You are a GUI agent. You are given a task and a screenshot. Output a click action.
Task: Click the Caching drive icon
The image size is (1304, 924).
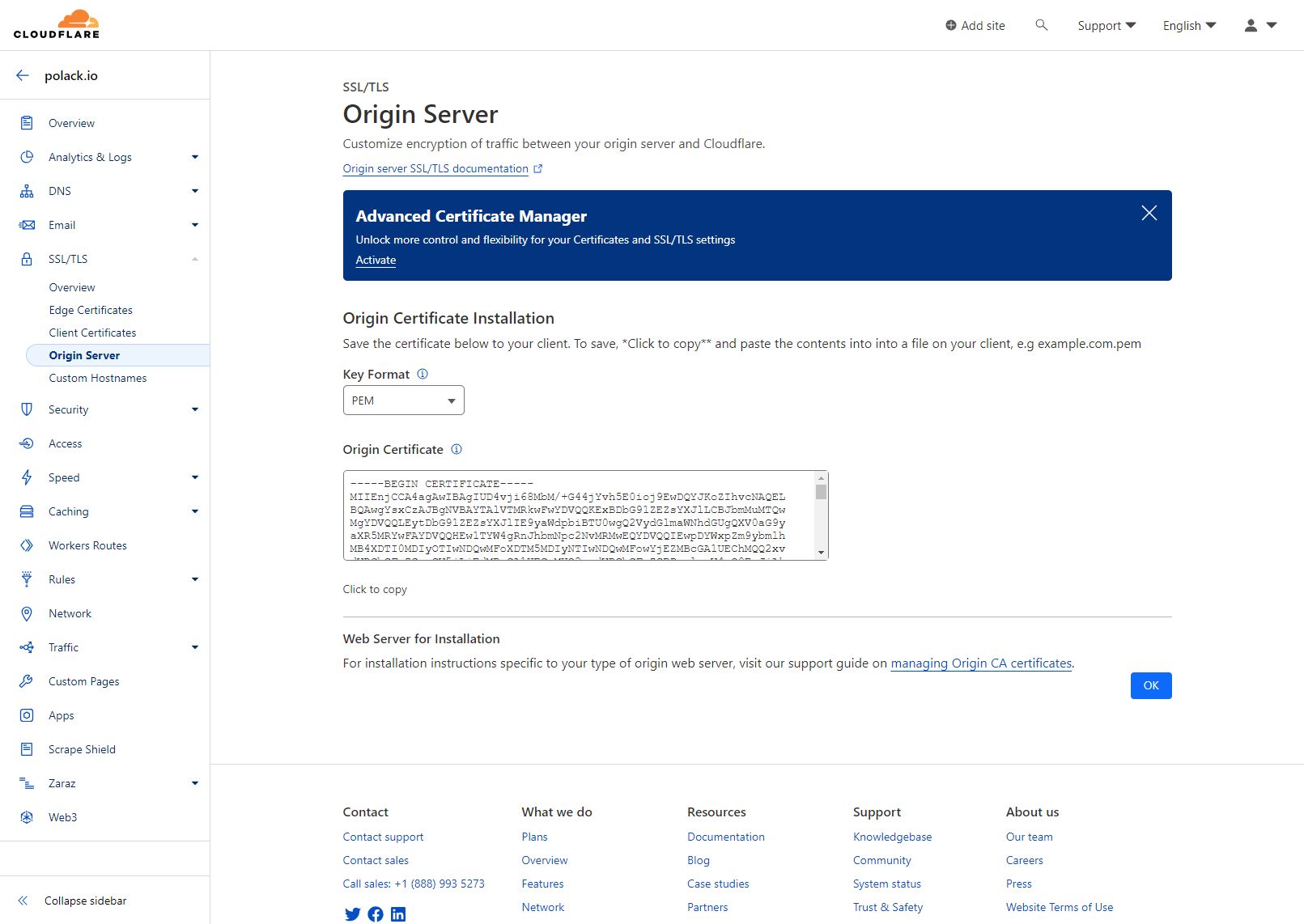tap(27, 511)
